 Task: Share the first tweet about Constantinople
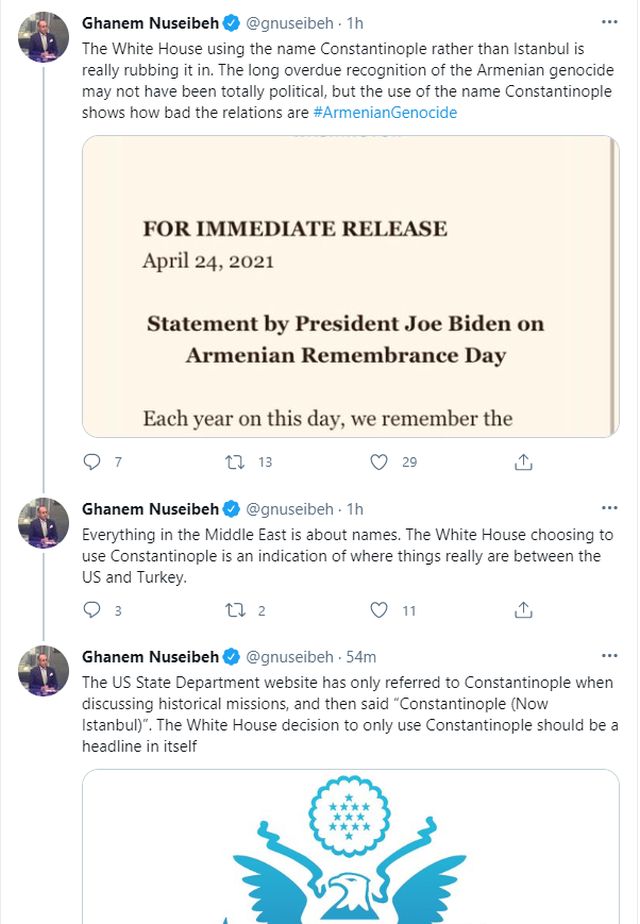[x=523, y=462]
